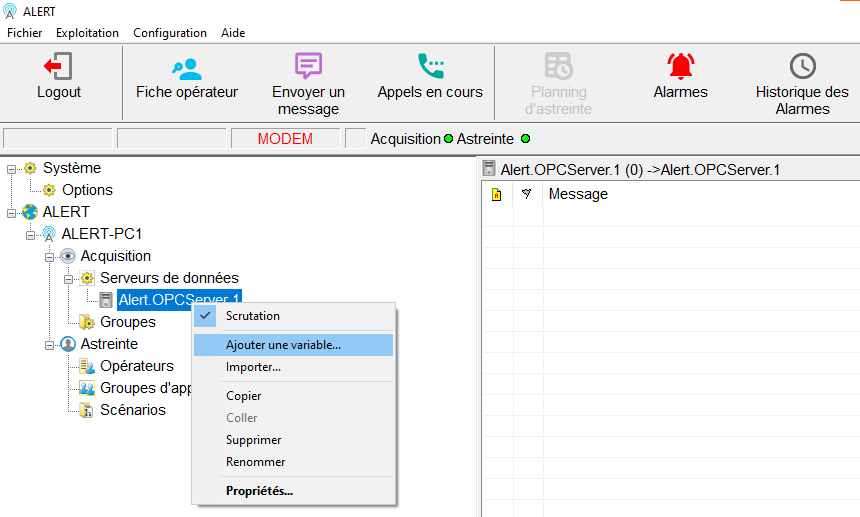Image resolution: width=860 pixels, height=517 pixels.
Task: Click Supprimer in the context menu
Action: click(x=253, y=440)
